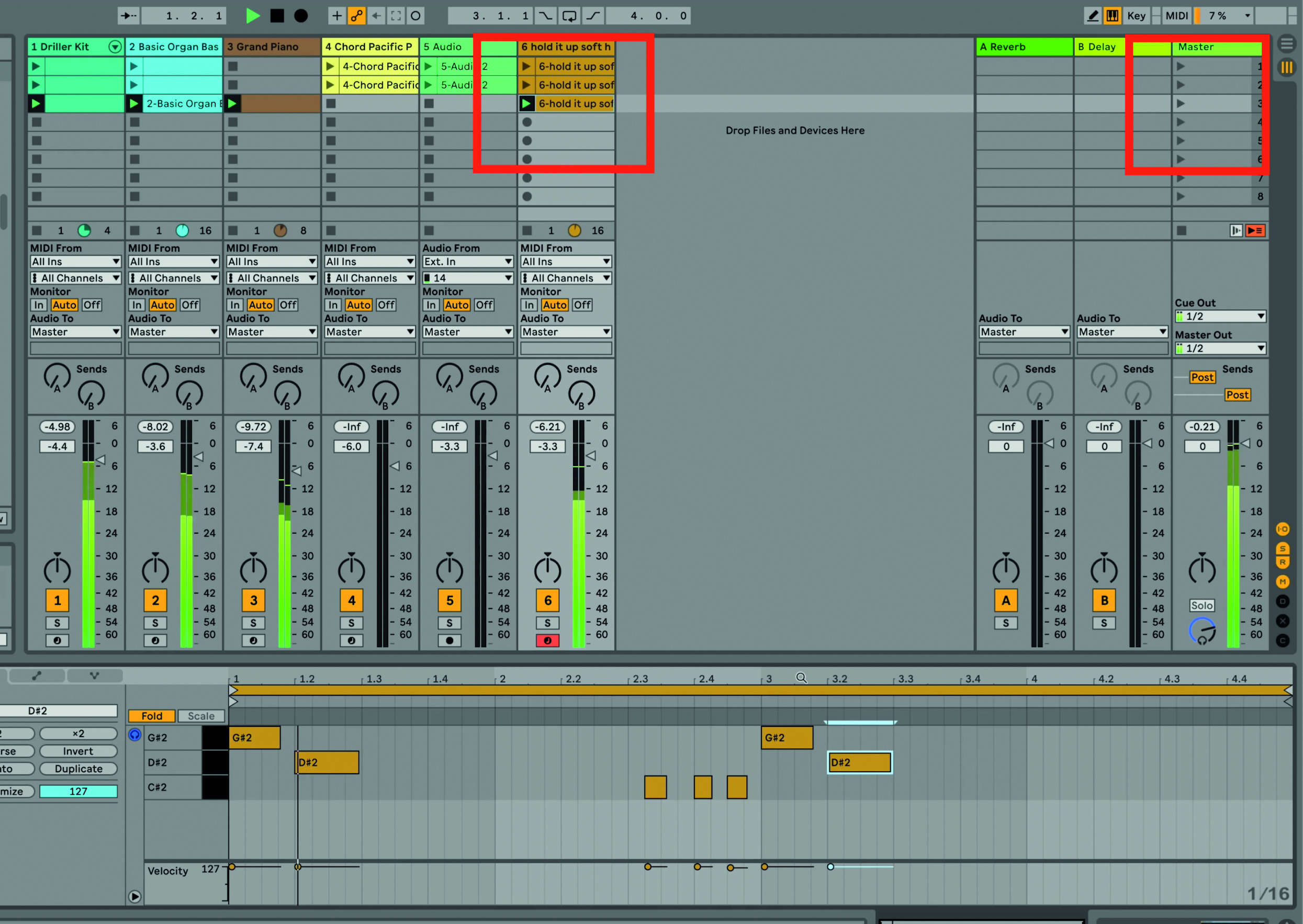This screenshot has width=1303, height=924.
Task: Open Key map mode switch
Action: 1136,16
